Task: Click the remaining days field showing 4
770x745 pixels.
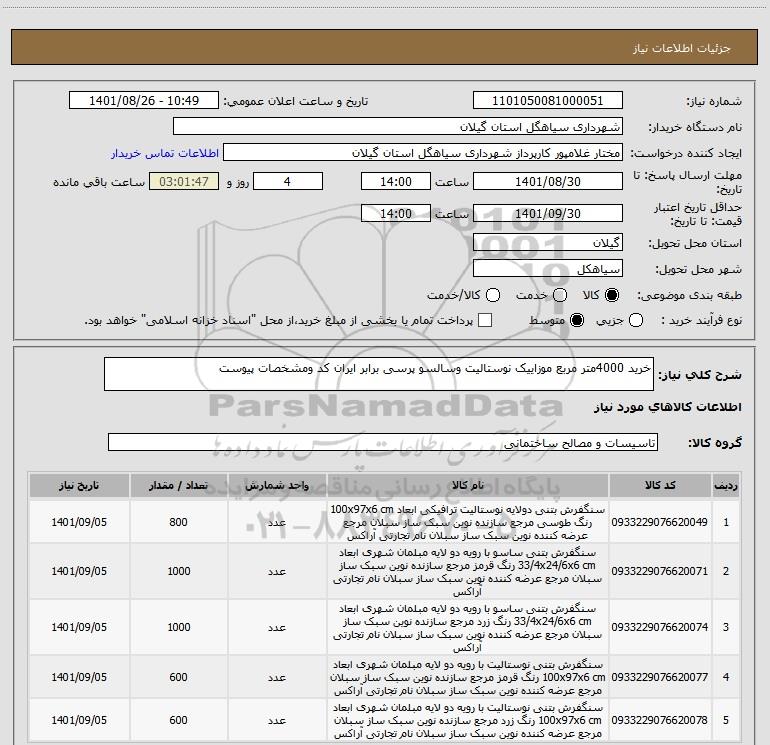Action: [x=288, y=181]
